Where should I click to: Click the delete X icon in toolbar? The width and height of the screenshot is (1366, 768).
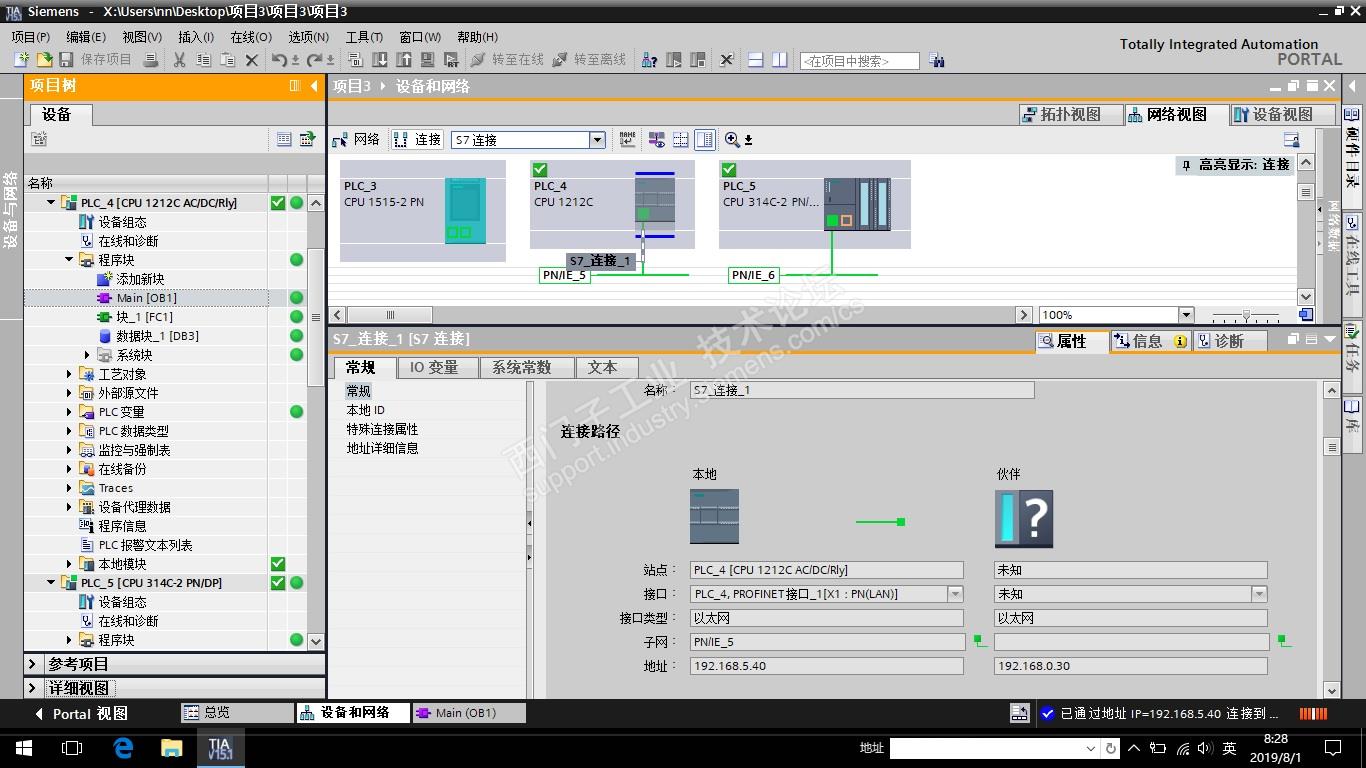252,60
